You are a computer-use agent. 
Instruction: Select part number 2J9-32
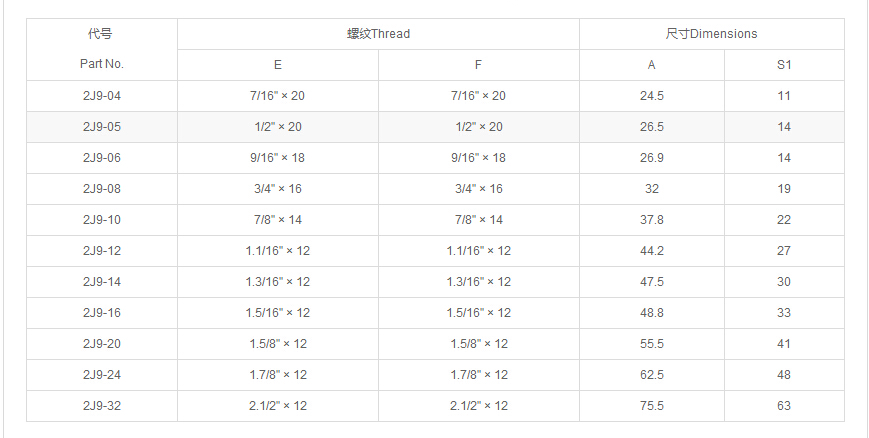point(101,406)
